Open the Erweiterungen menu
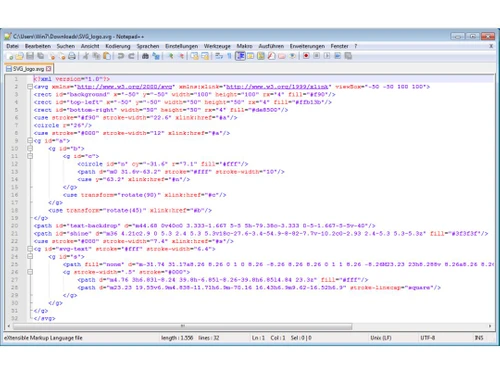Viewport: 500px width, 375px height. (x=307, y=46)
